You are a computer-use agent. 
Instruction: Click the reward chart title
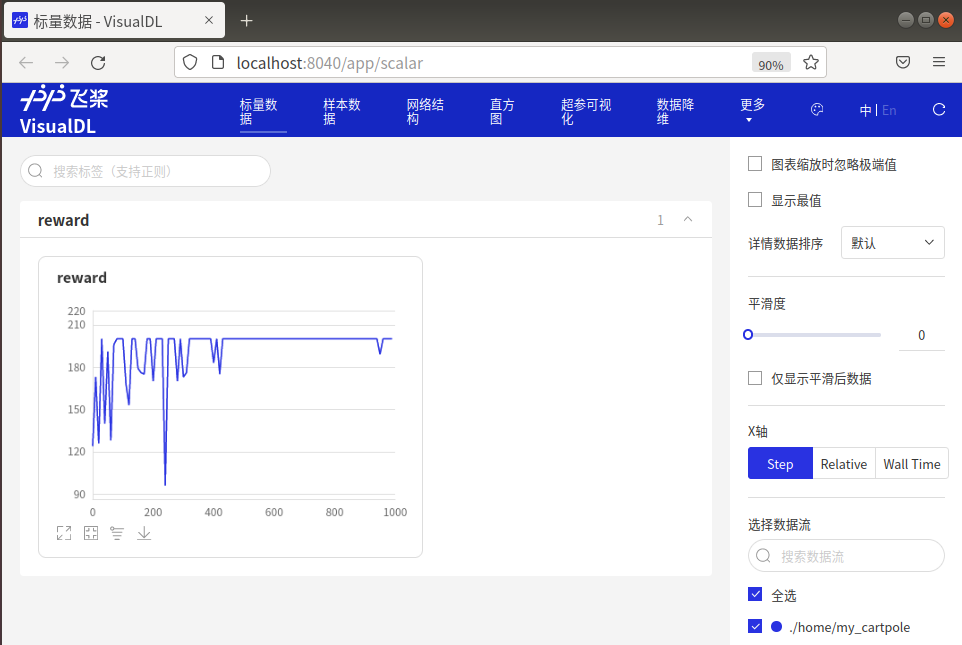82,278
